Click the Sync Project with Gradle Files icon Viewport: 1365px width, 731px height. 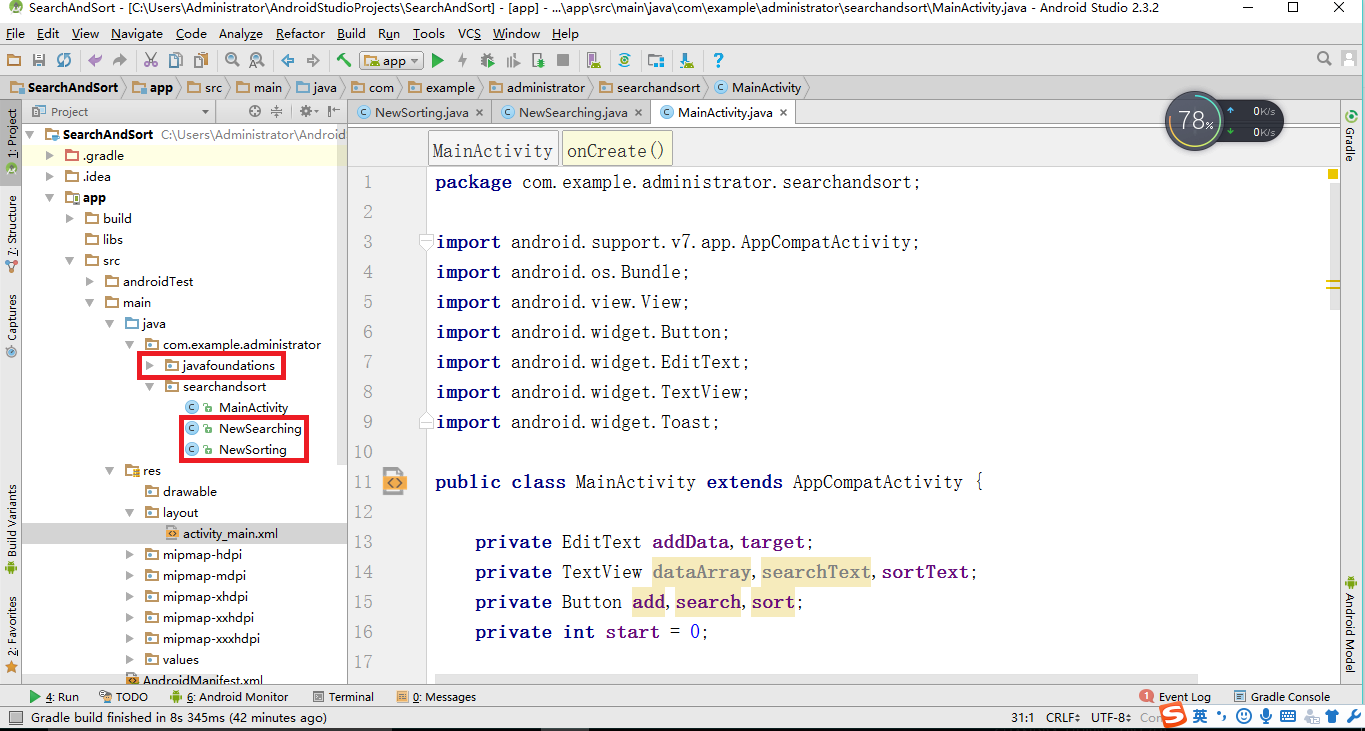[625, 61]
